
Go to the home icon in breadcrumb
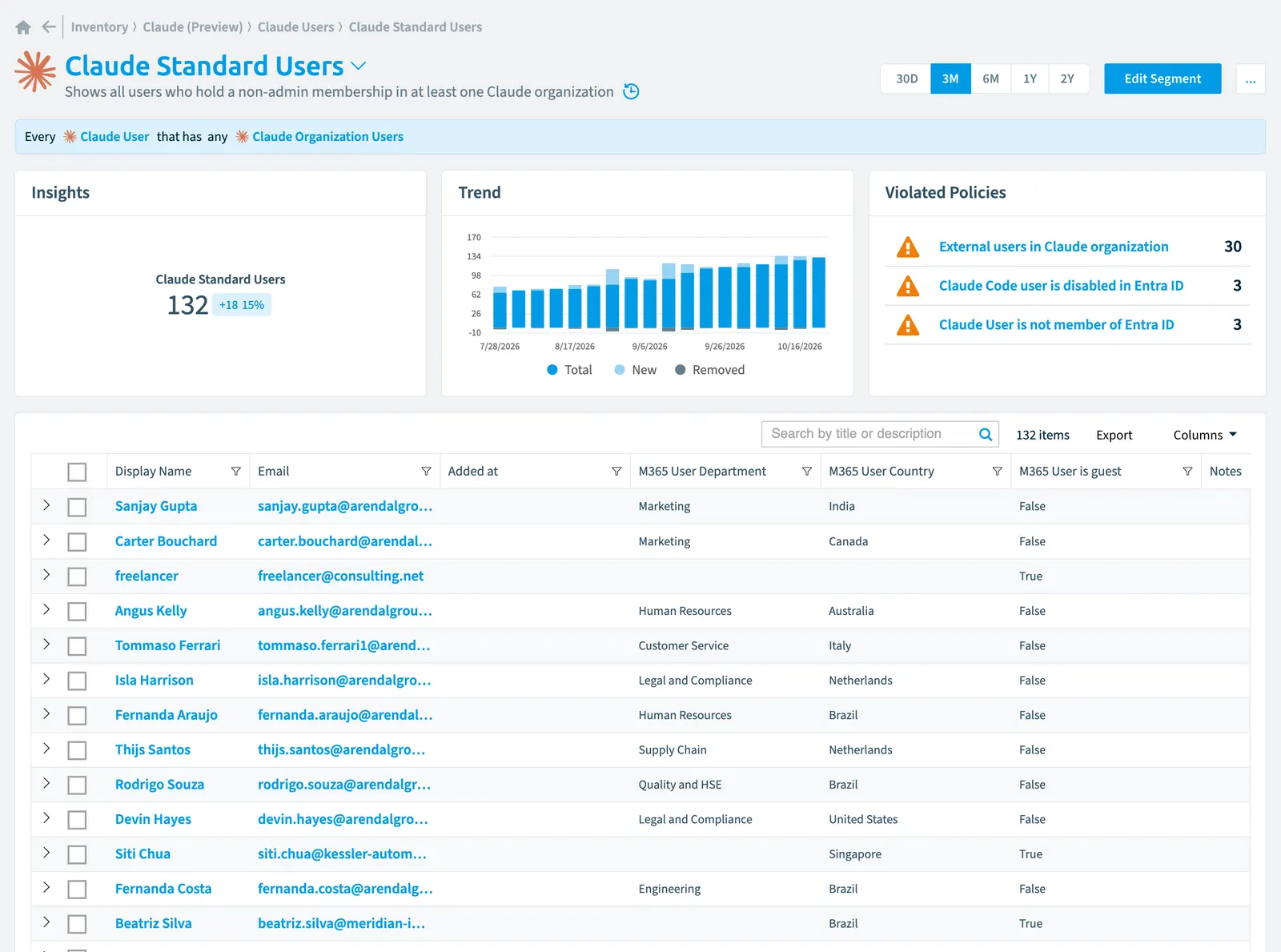tap(23, 27)
